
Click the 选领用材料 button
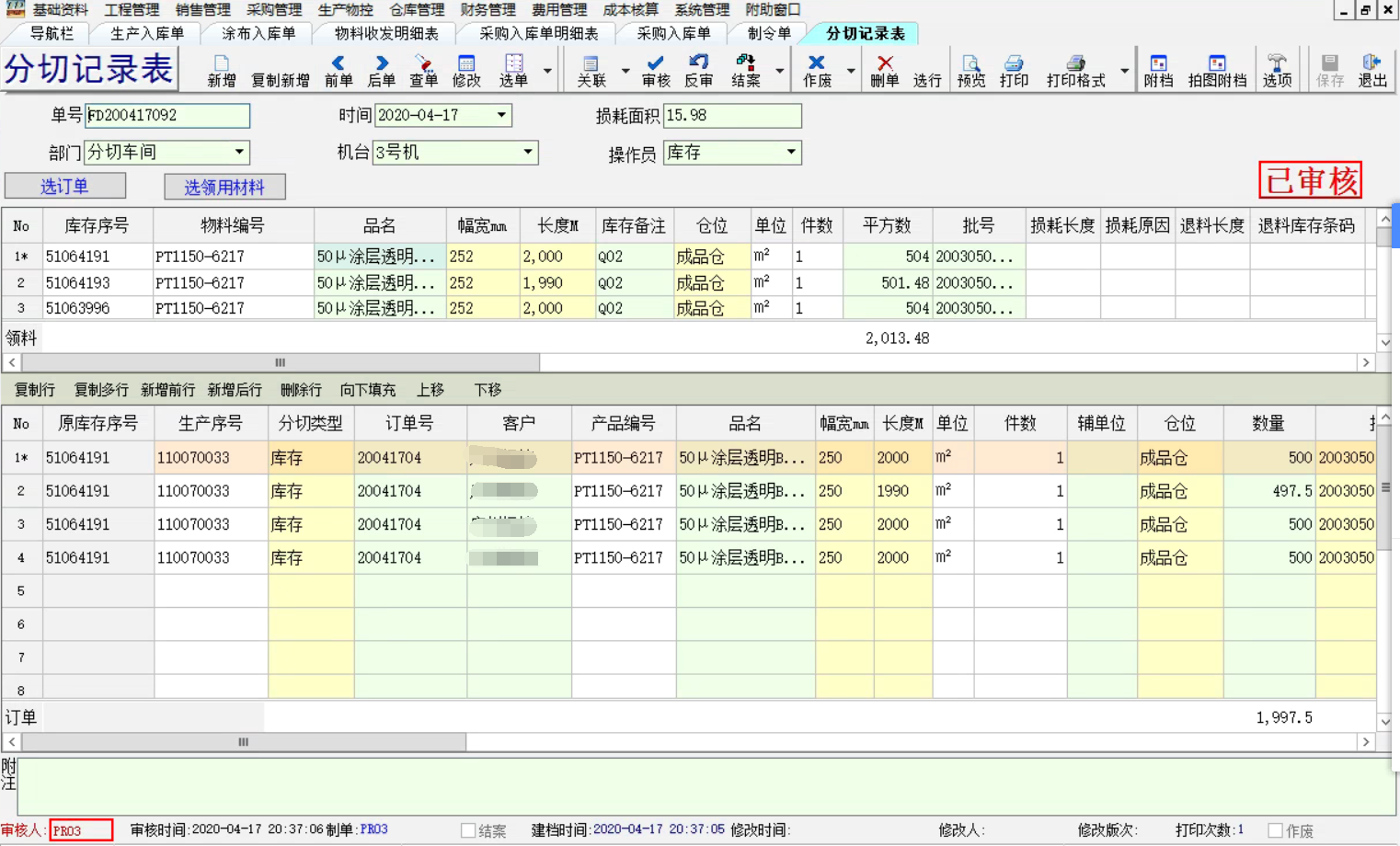pos(224,188)
